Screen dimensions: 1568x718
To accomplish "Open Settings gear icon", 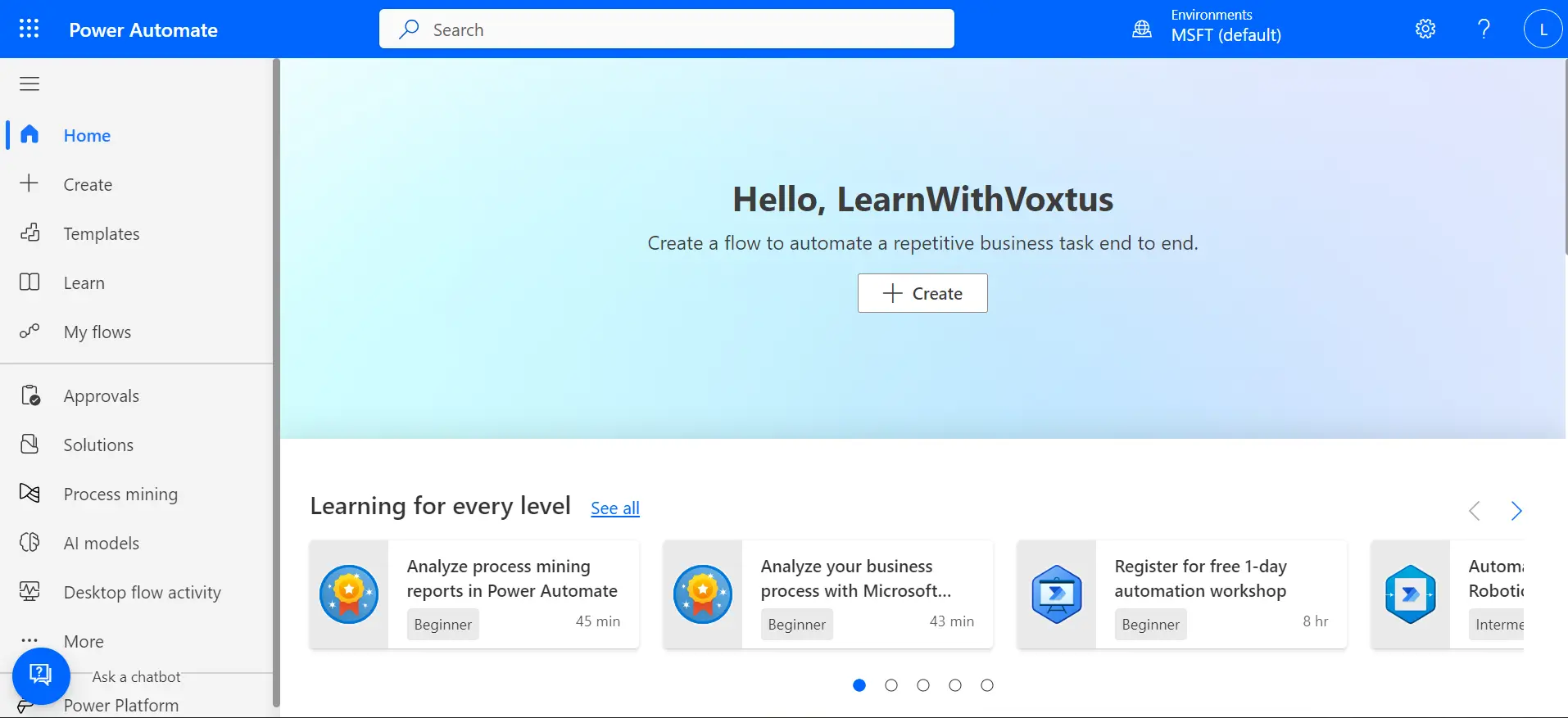I will point(1425,29).
